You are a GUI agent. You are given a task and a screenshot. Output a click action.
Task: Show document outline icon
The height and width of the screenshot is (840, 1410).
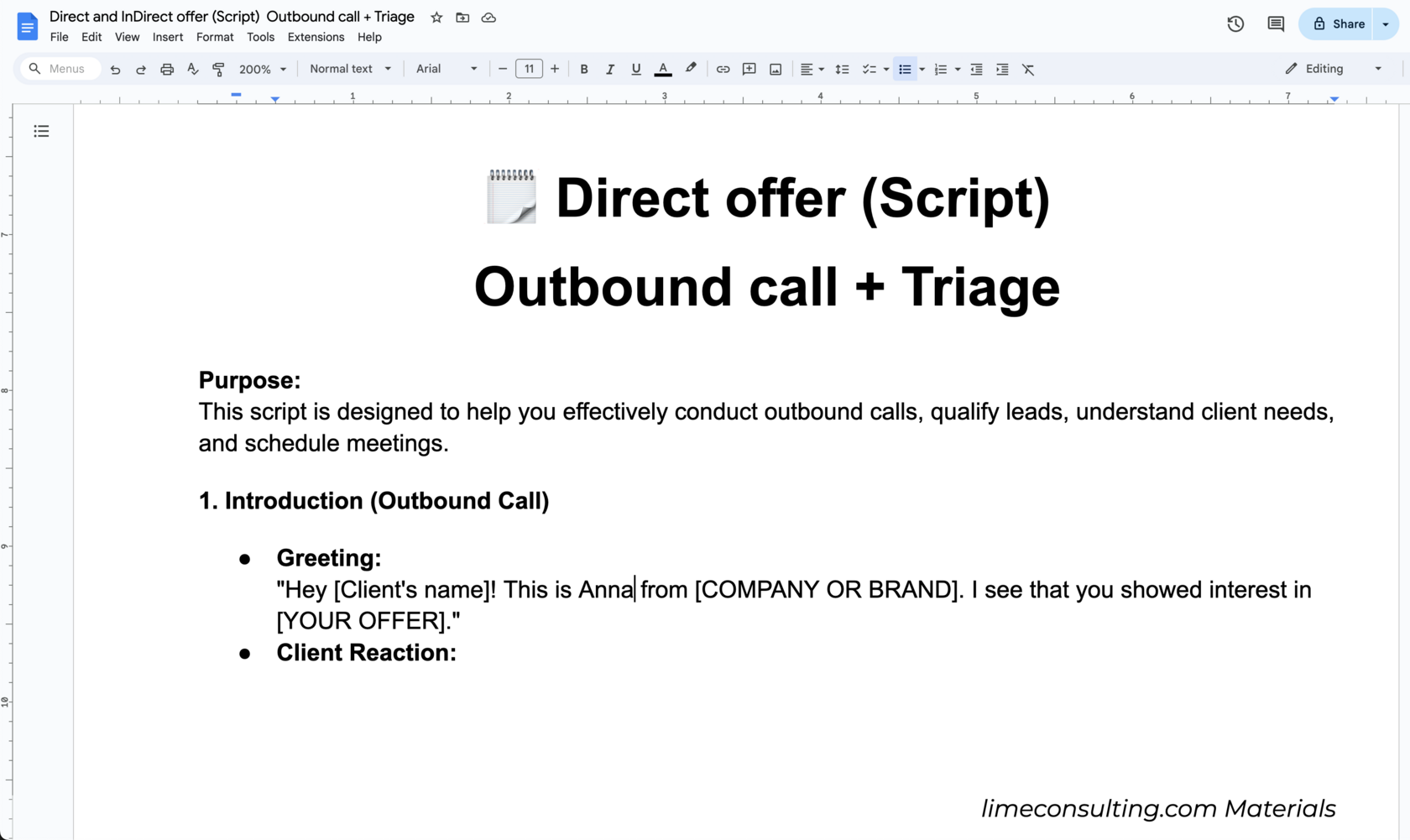pos(41,131)
